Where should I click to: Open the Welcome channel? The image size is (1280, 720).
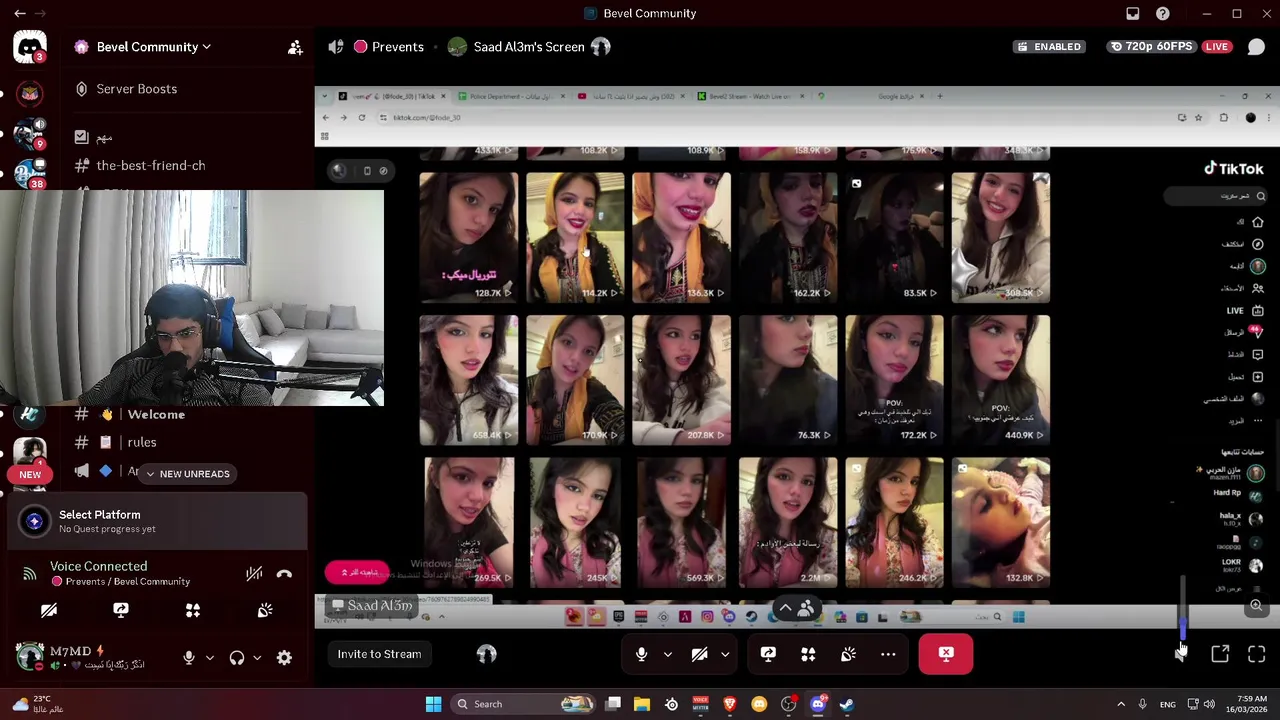click(x=155, y=414)
